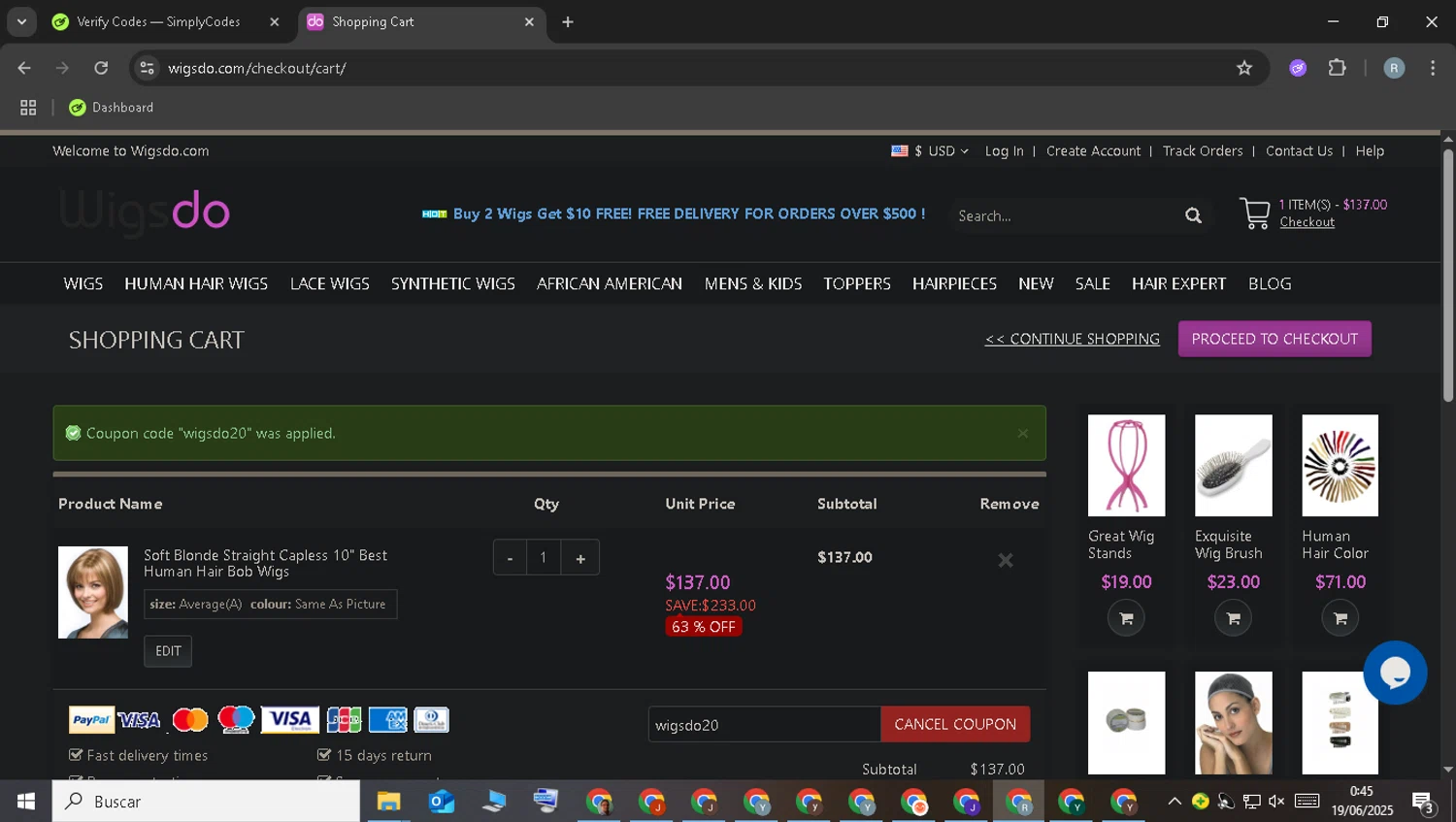Increase quantity with plus button
The image size is (1456, 822).
pyautogui.click(x=580, y=558)
